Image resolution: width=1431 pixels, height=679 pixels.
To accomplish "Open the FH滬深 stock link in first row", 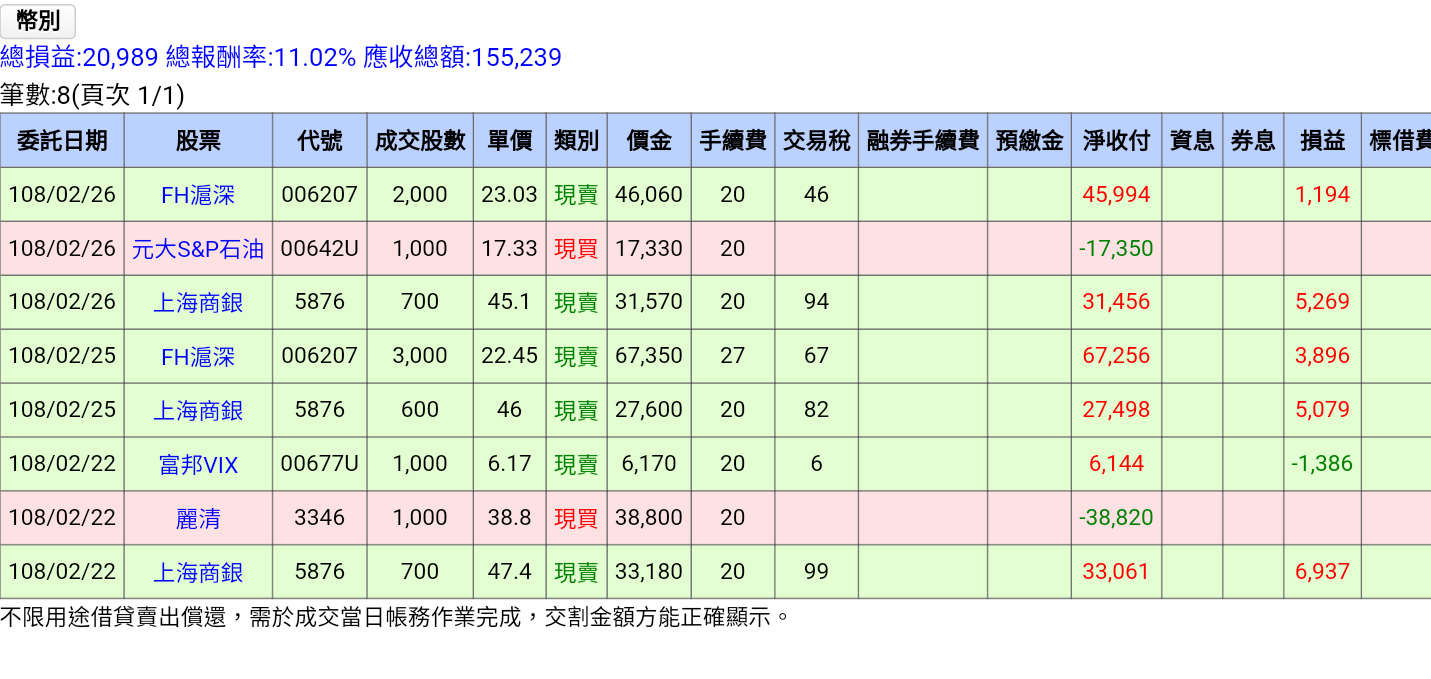I will click(x=198, y=194).
